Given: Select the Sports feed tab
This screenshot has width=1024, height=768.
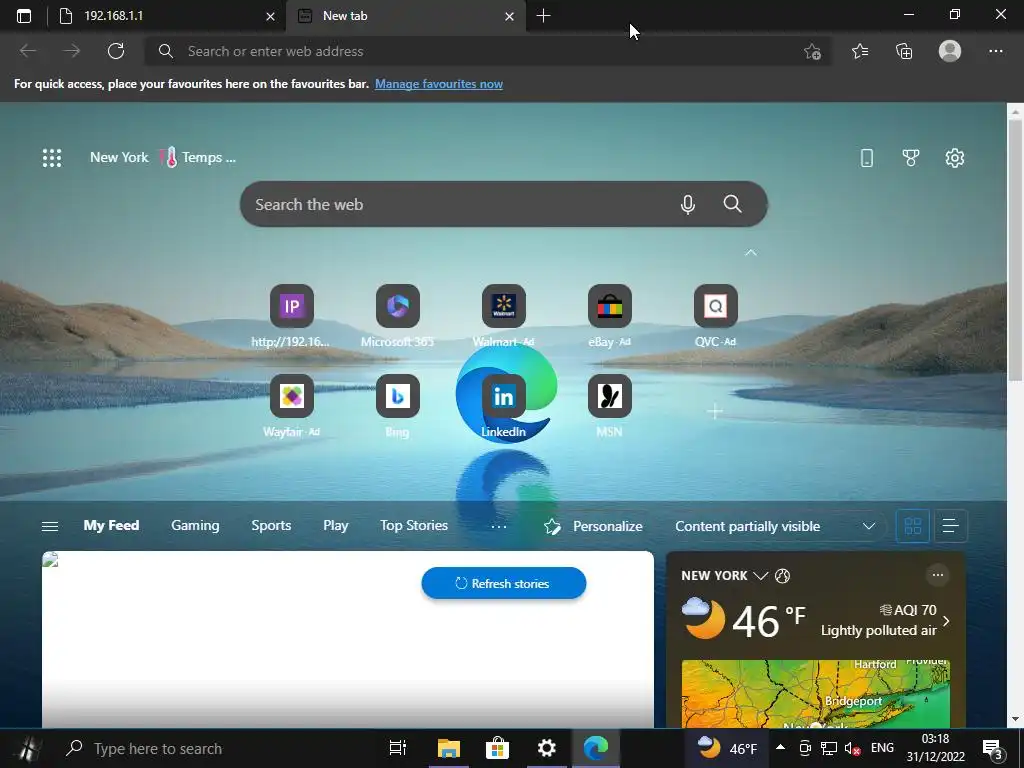Looking at the screenshot, I should 271,525.
